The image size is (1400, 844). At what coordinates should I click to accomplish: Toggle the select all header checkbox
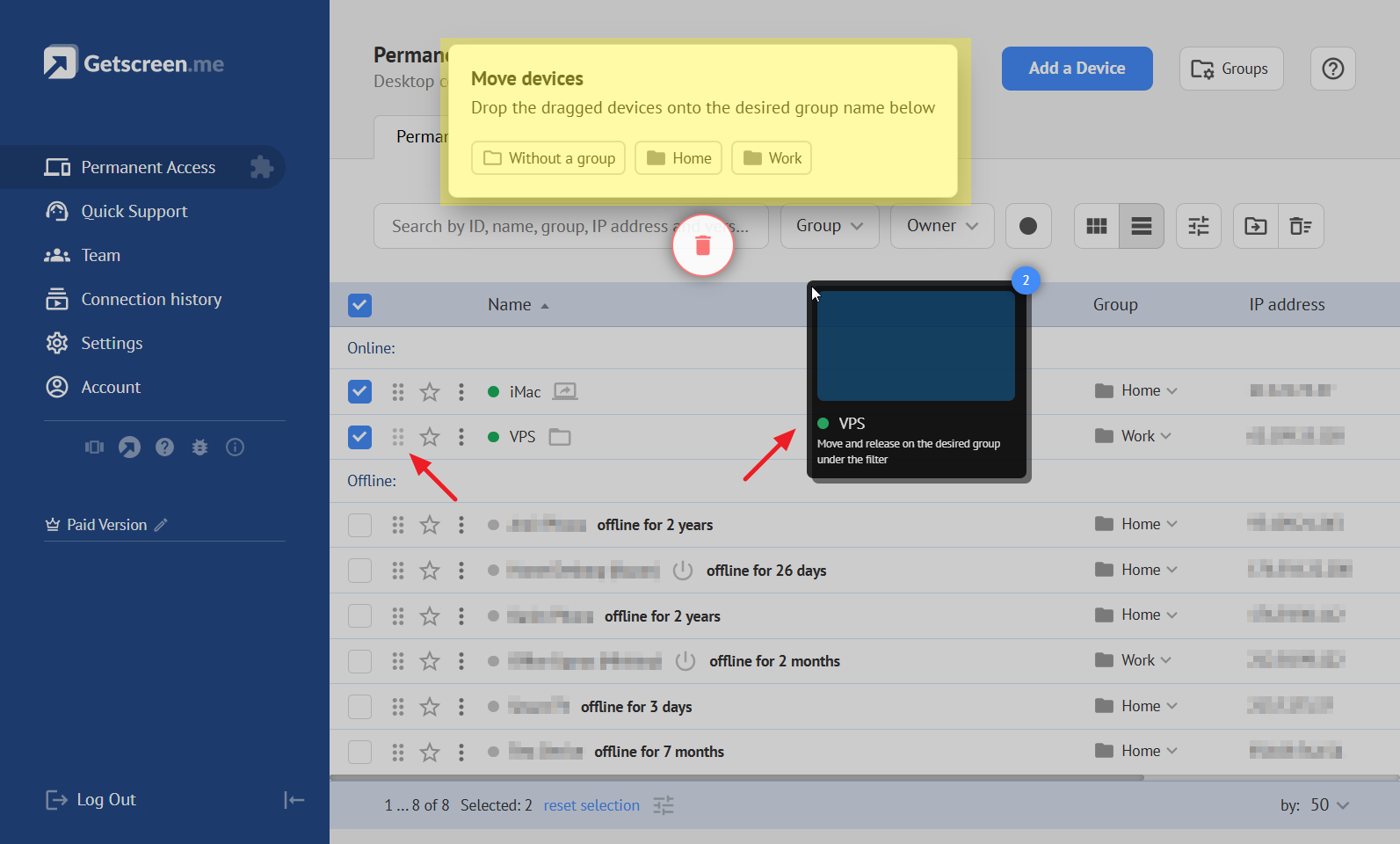click(x=359, y=305)
